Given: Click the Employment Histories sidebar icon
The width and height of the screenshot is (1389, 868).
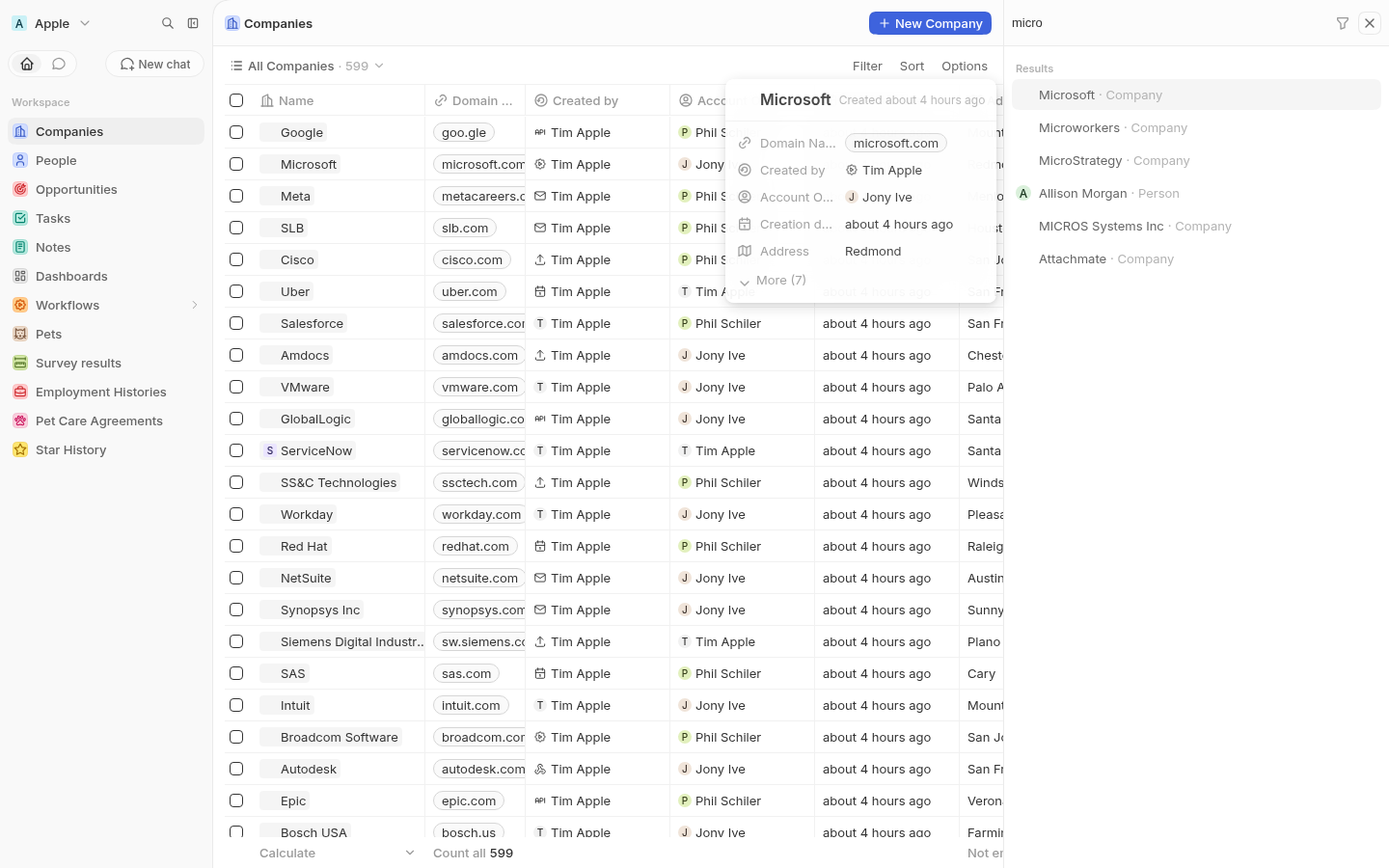Looking at the screenshot, I should (x=20, y=392).
